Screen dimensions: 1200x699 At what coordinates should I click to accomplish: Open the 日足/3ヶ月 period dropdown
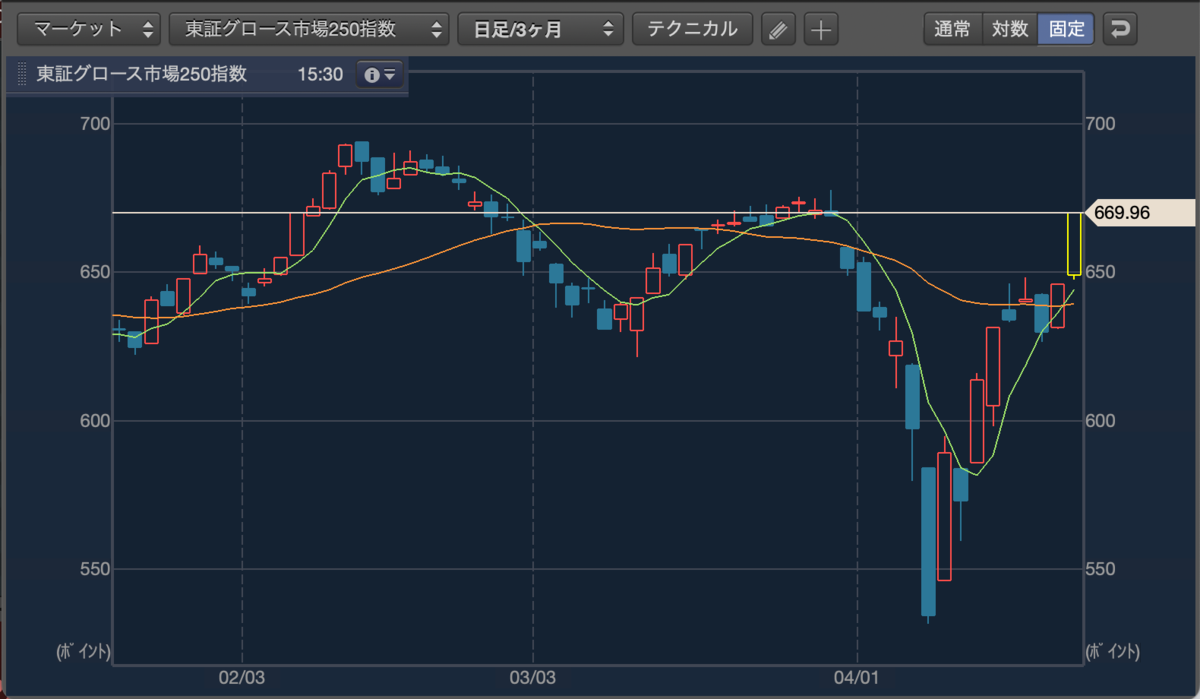click(x=541, y=29)
